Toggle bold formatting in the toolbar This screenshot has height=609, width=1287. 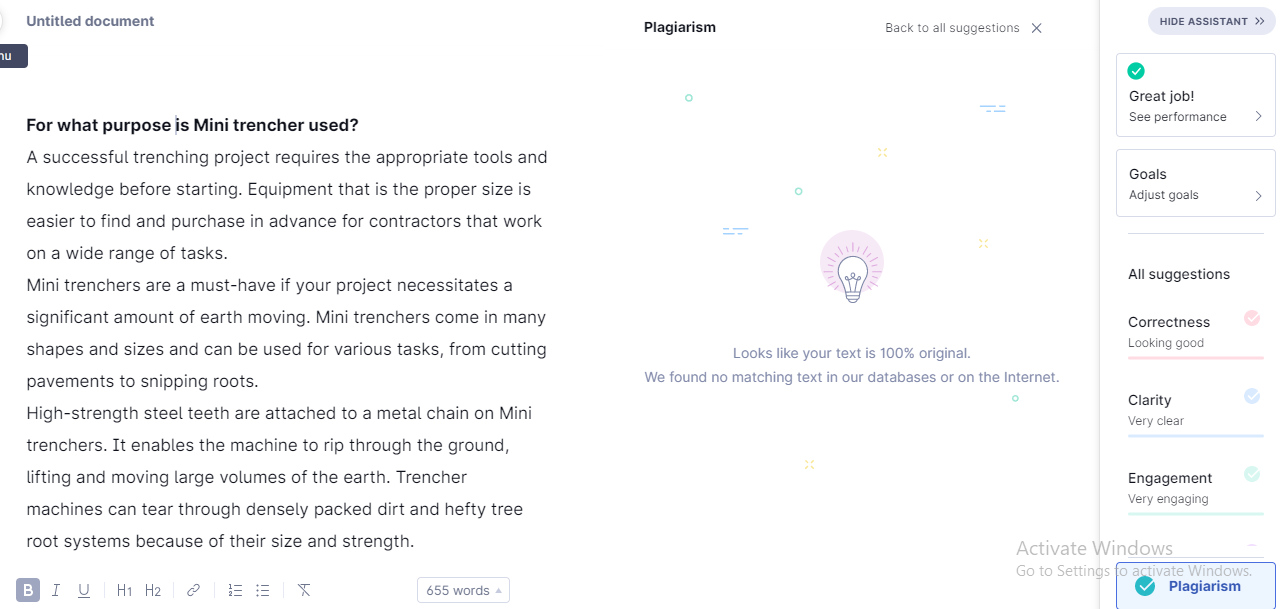(28, 590)
